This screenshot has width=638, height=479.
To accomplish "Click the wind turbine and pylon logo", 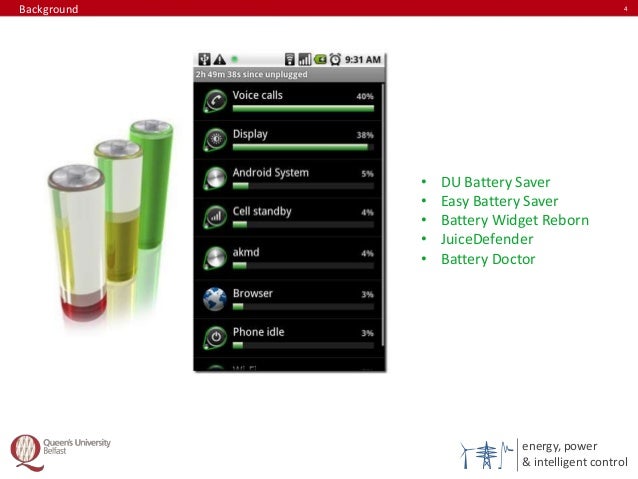I will (x=487, y=455).
